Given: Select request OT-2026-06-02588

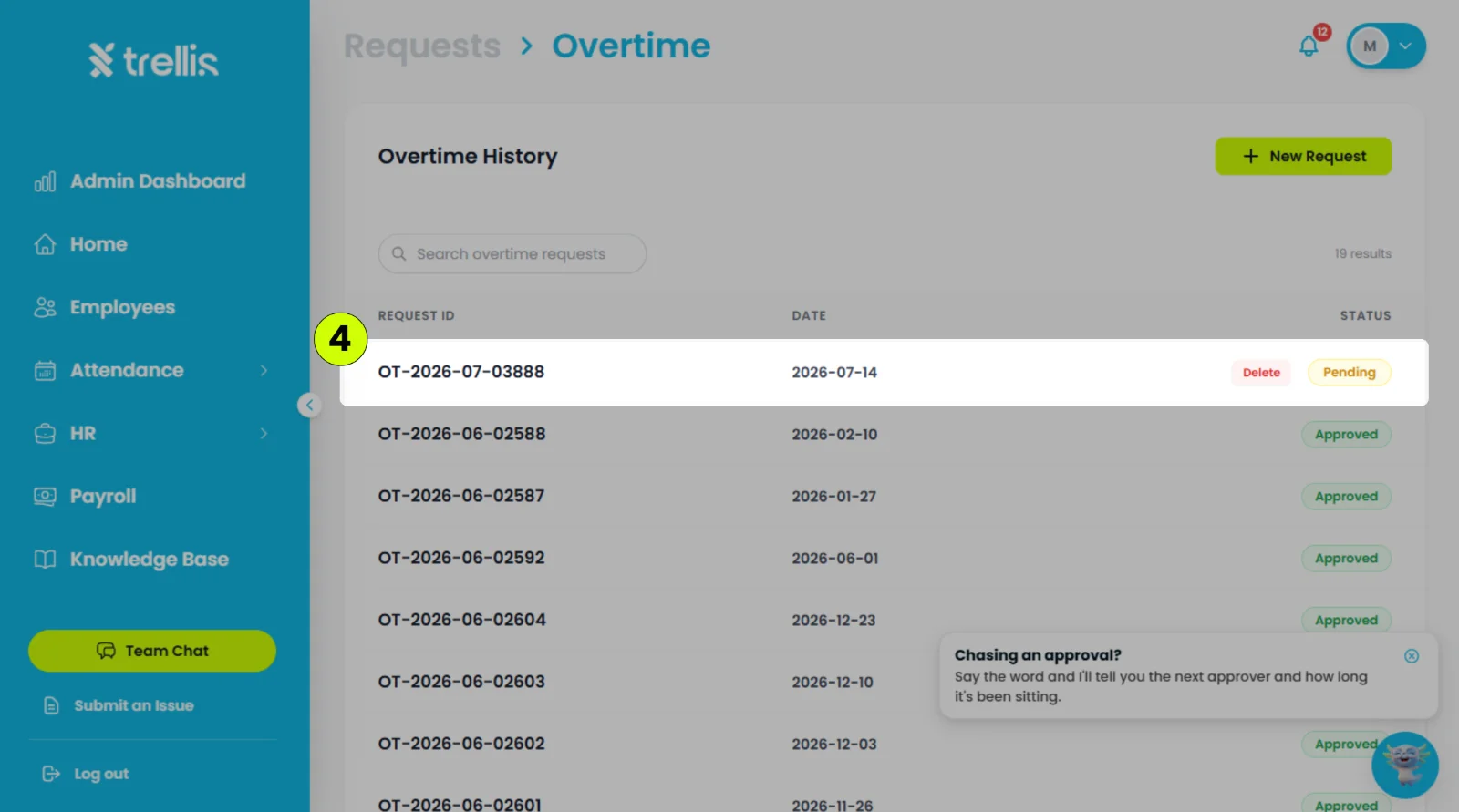Looking at the screenshot, I should point(461,434).
